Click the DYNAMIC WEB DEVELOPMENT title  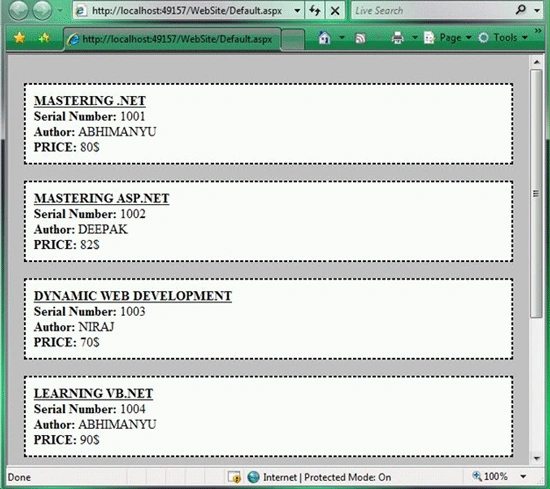tap(133, 296)
